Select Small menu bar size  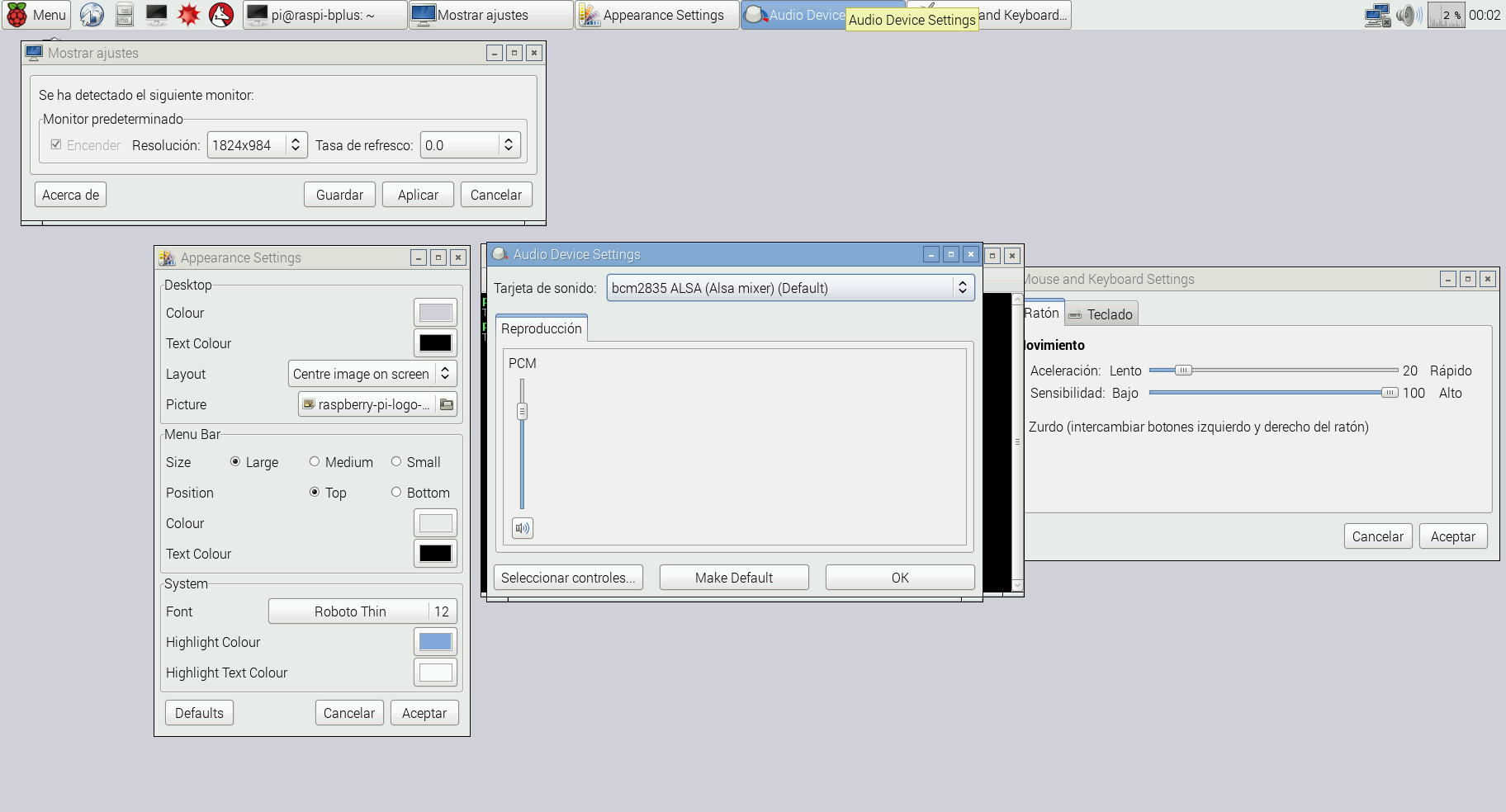click(x=396, y=462)
